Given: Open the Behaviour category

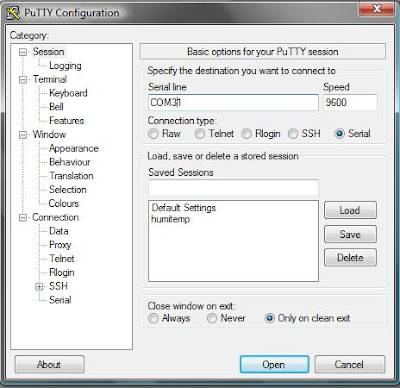Looking at the screenshot, I should point(70,162).
